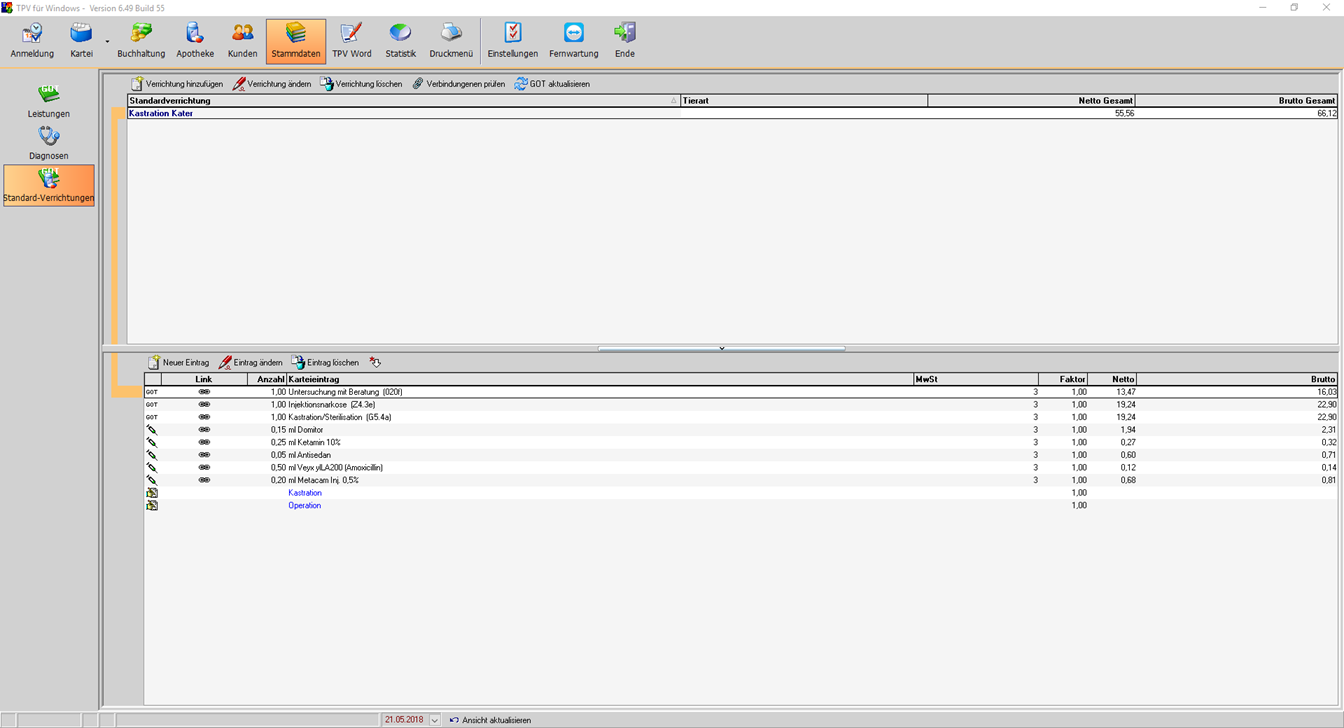Click Verrichtung hinzufügen button
Viewport: 1344px width, 728px height.
coord(177,84)
